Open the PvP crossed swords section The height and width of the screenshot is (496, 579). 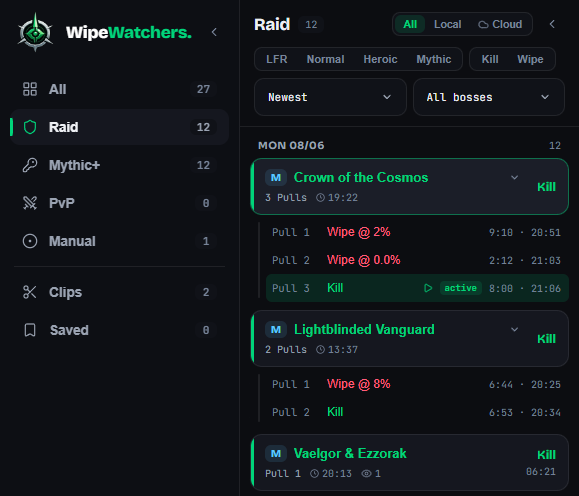[30, 203]
